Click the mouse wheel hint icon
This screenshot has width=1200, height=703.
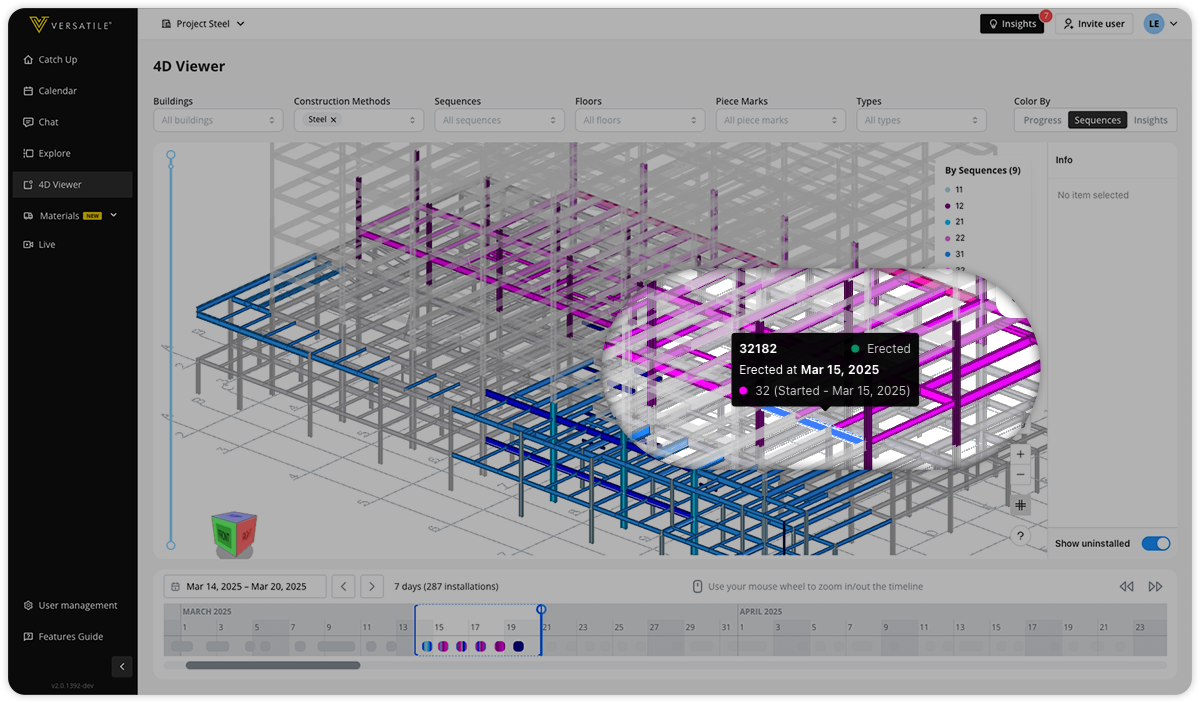pos(697,586)
